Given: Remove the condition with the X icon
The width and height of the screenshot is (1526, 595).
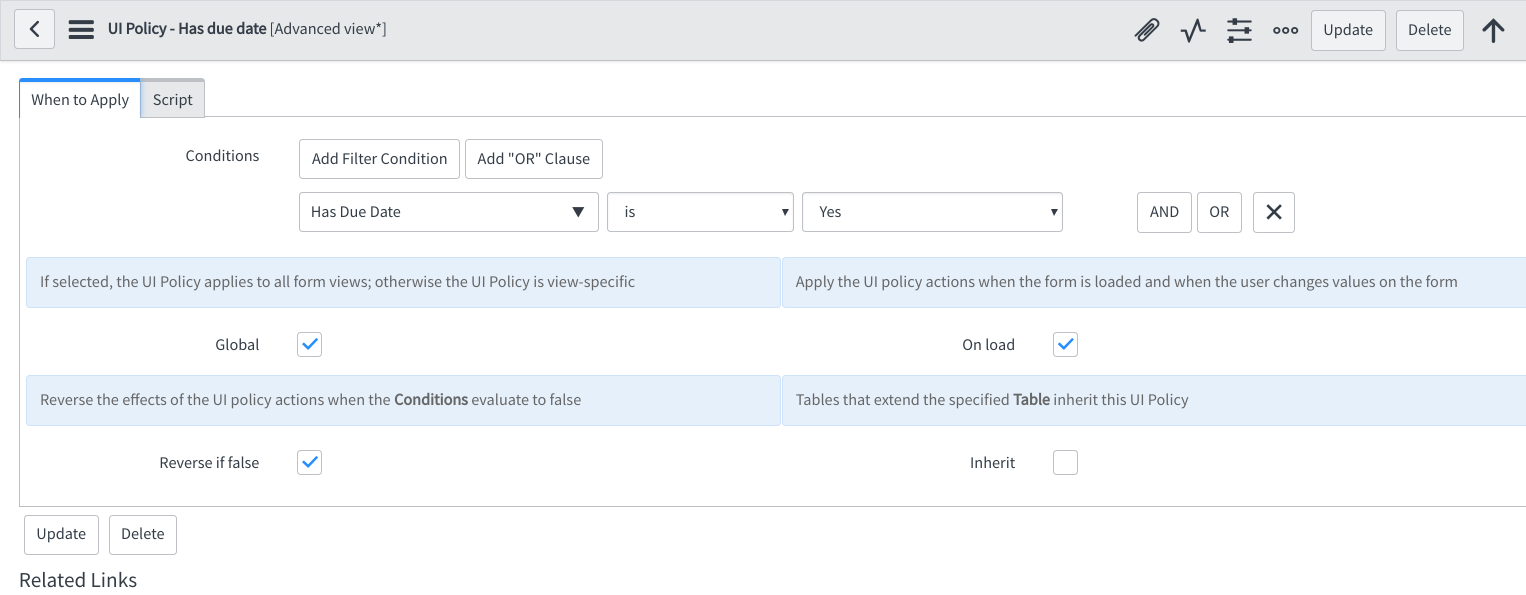Looking at the screenshot, I should click(1273, 212).
